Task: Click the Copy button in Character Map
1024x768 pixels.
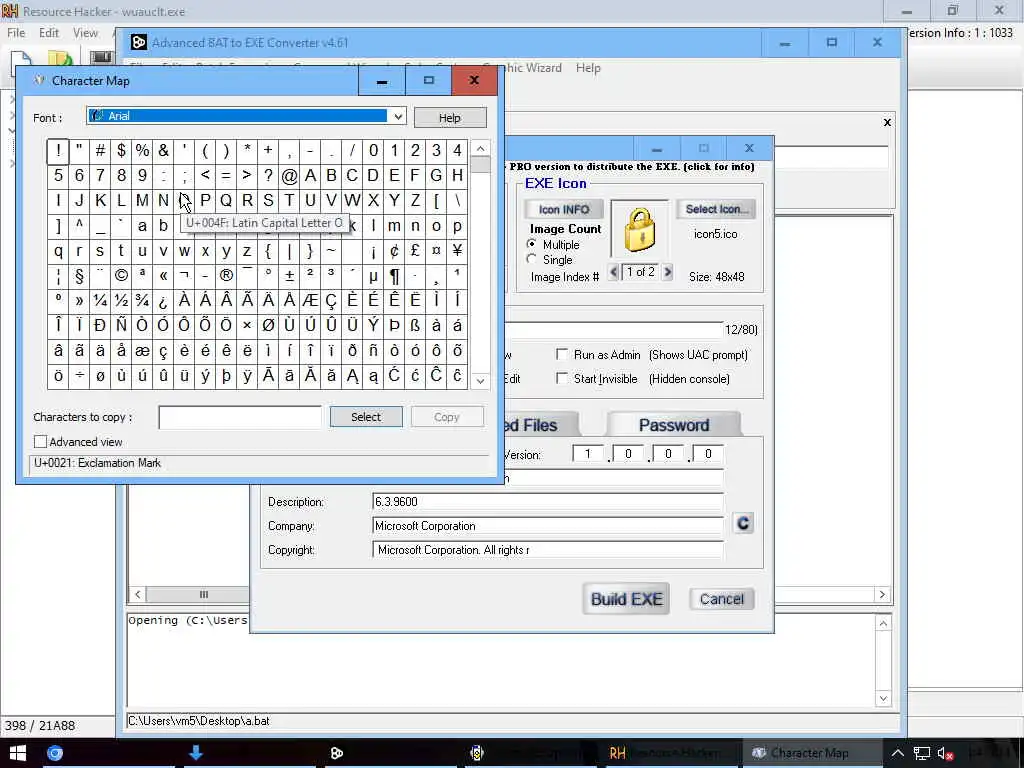Action: [447, 417]
